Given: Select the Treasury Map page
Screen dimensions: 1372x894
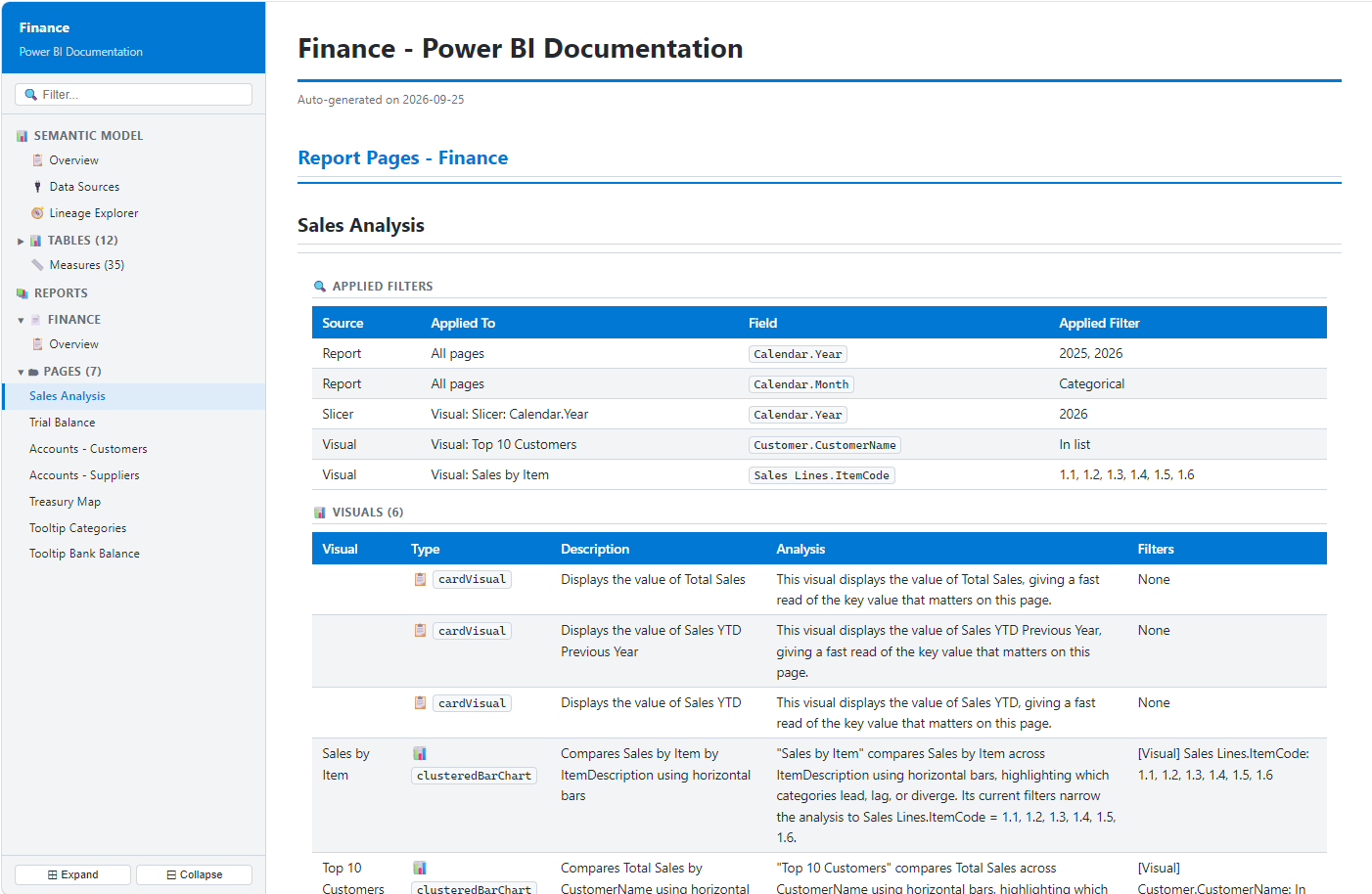Looking at the screenshot, I should point(65,502).
